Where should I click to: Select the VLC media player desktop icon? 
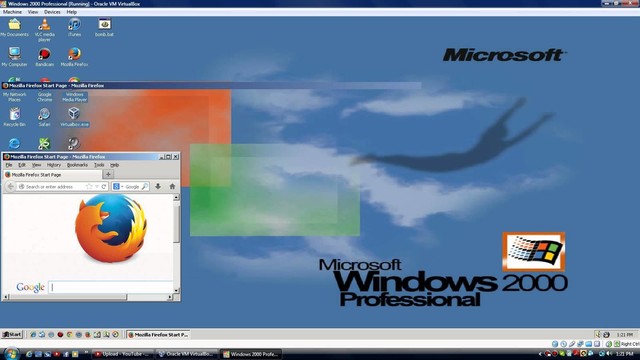[x=44, y=30]
